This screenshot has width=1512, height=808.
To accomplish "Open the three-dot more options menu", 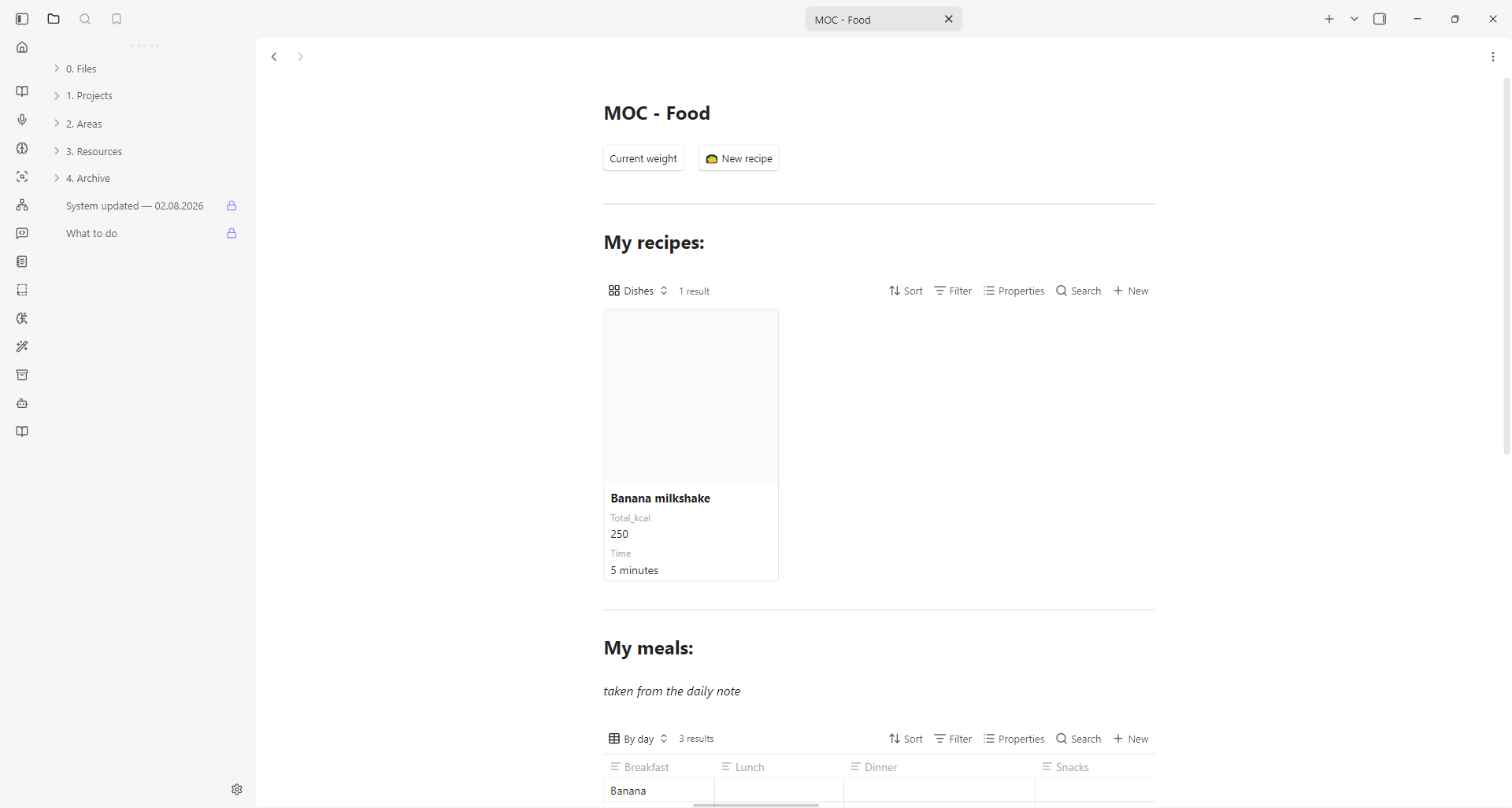I will tap(1493, 57).
